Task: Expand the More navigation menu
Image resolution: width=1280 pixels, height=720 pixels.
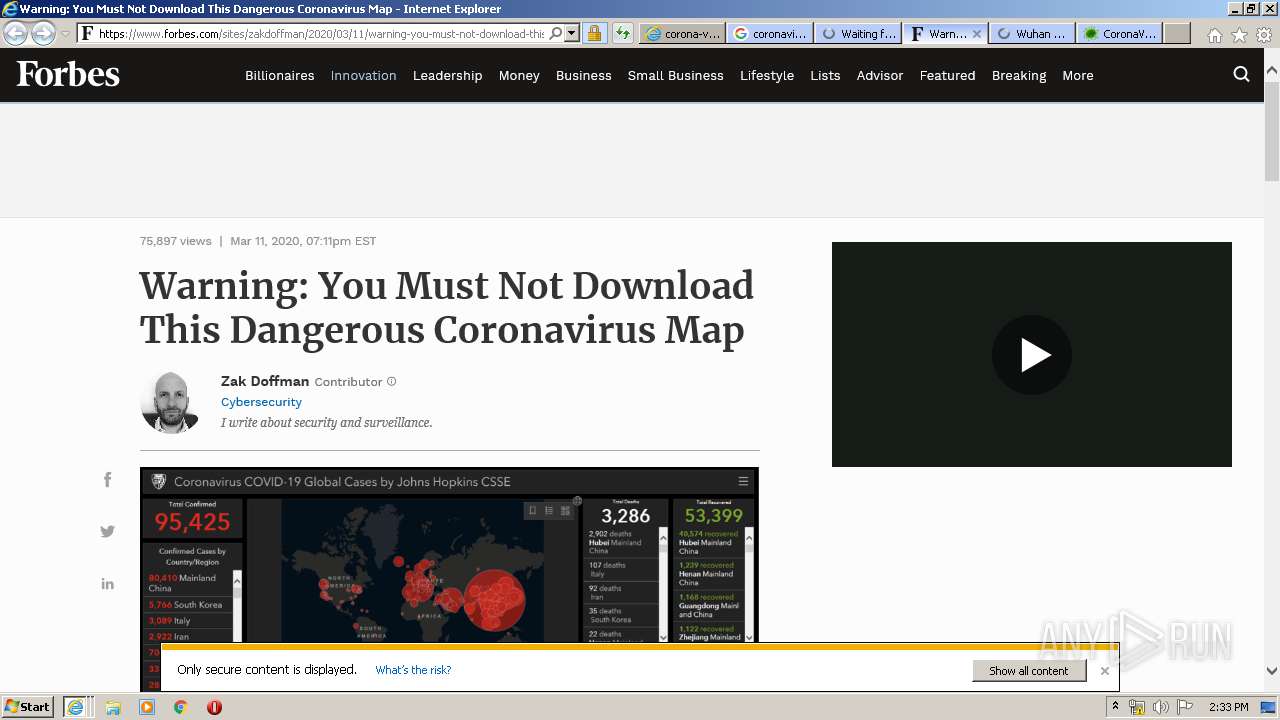Action: pos(1078,75)
